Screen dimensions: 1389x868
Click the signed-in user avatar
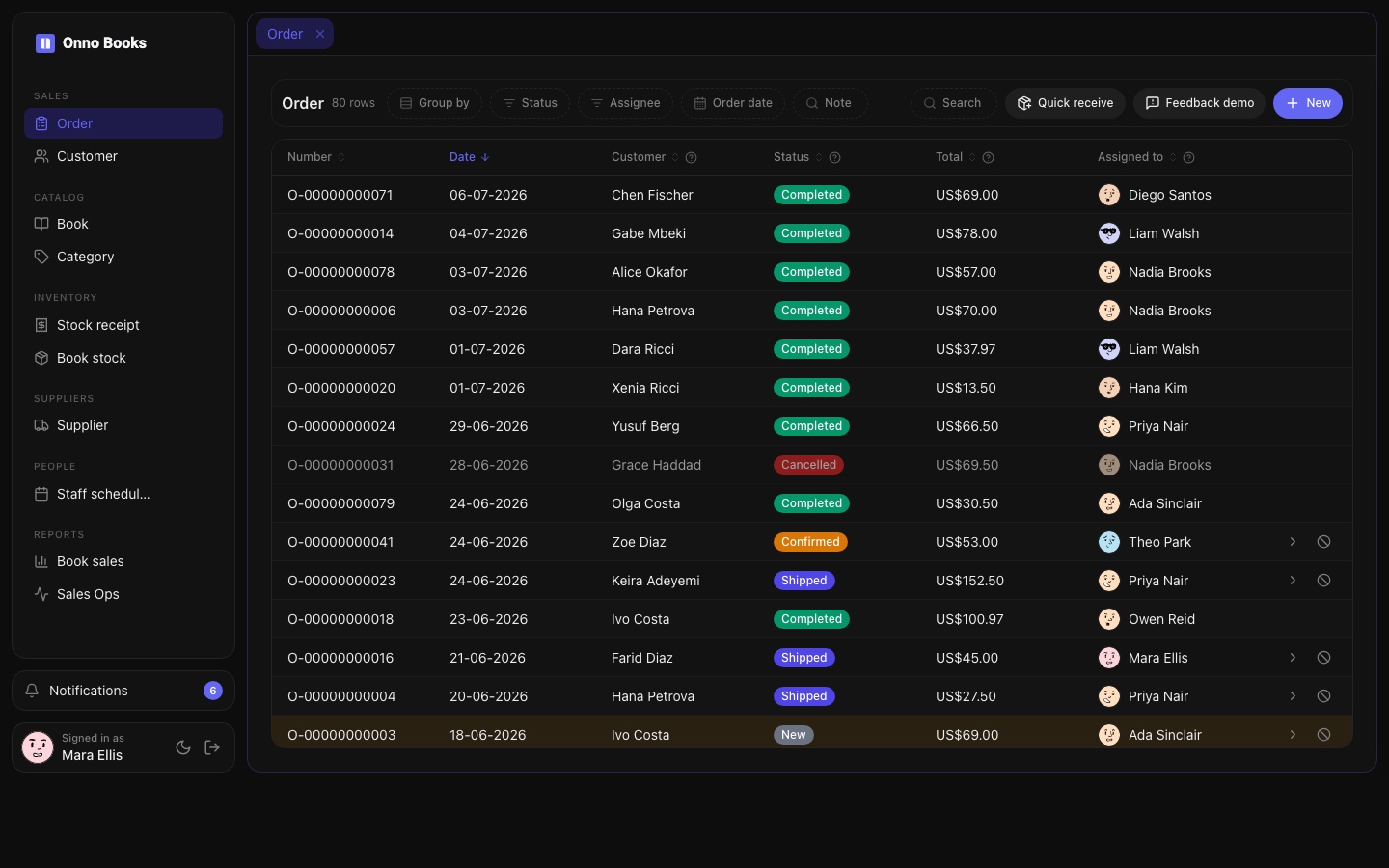point(38,747)
